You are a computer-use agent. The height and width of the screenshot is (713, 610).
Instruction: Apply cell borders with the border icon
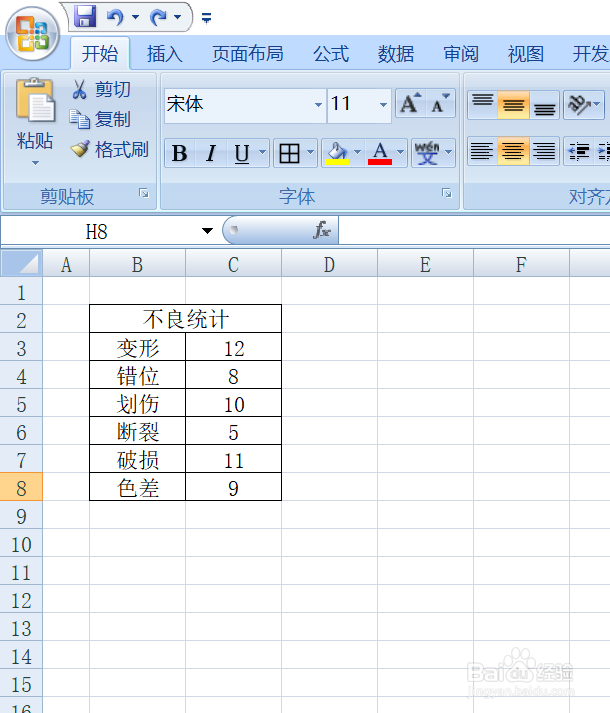click(289, 153)
